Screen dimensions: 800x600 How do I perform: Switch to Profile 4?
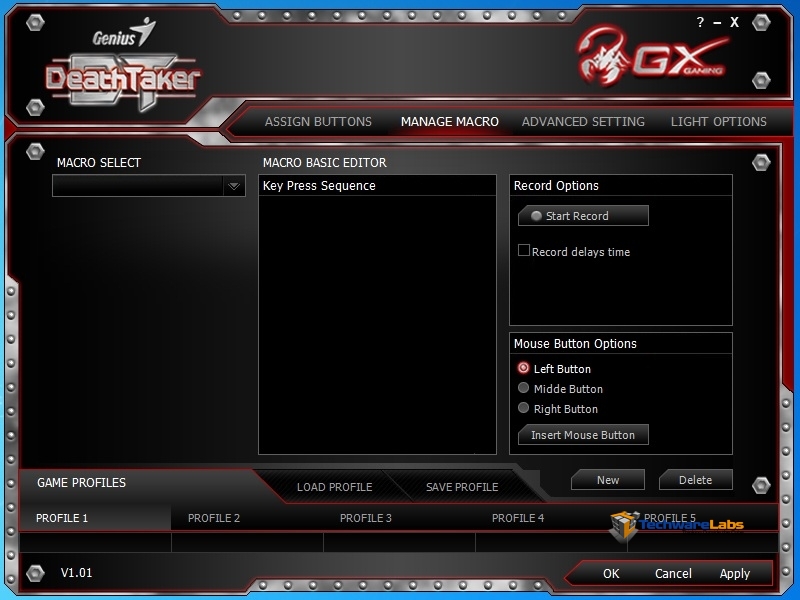coord(518,518)
